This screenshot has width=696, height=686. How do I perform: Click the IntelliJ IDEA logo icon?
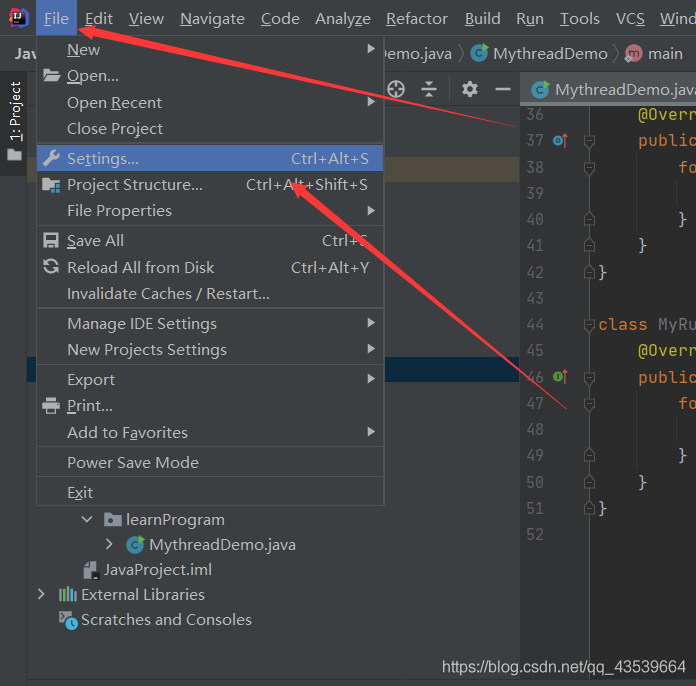(19, 18)
